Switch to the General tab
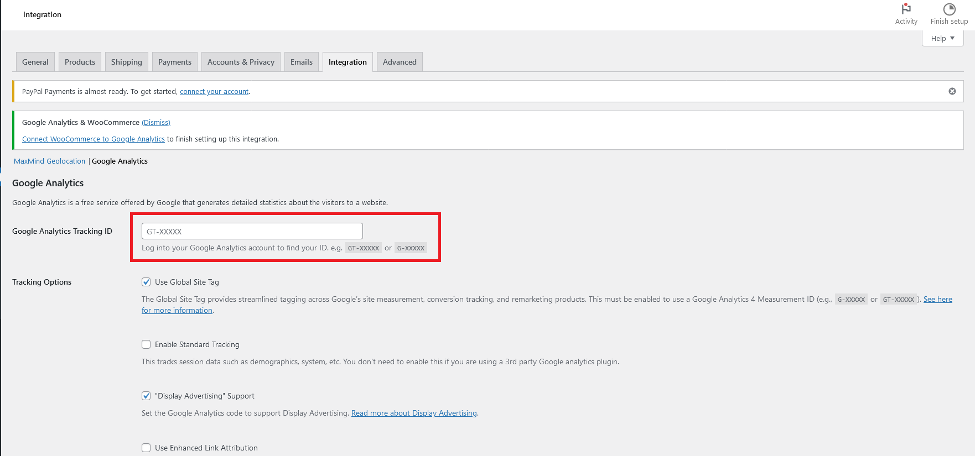The image size is (977, 456). (36, 62)
